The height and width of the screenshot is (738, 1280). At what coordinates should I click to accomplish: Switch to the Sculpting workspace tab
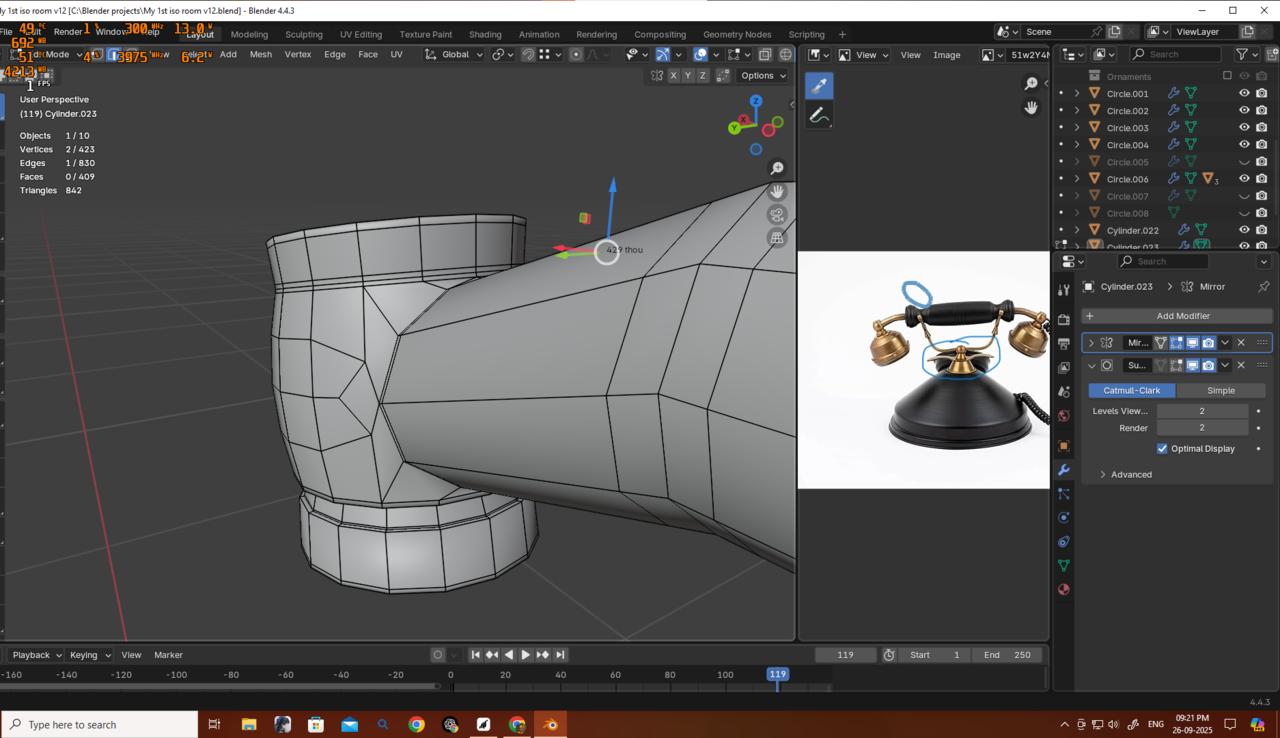304,34
